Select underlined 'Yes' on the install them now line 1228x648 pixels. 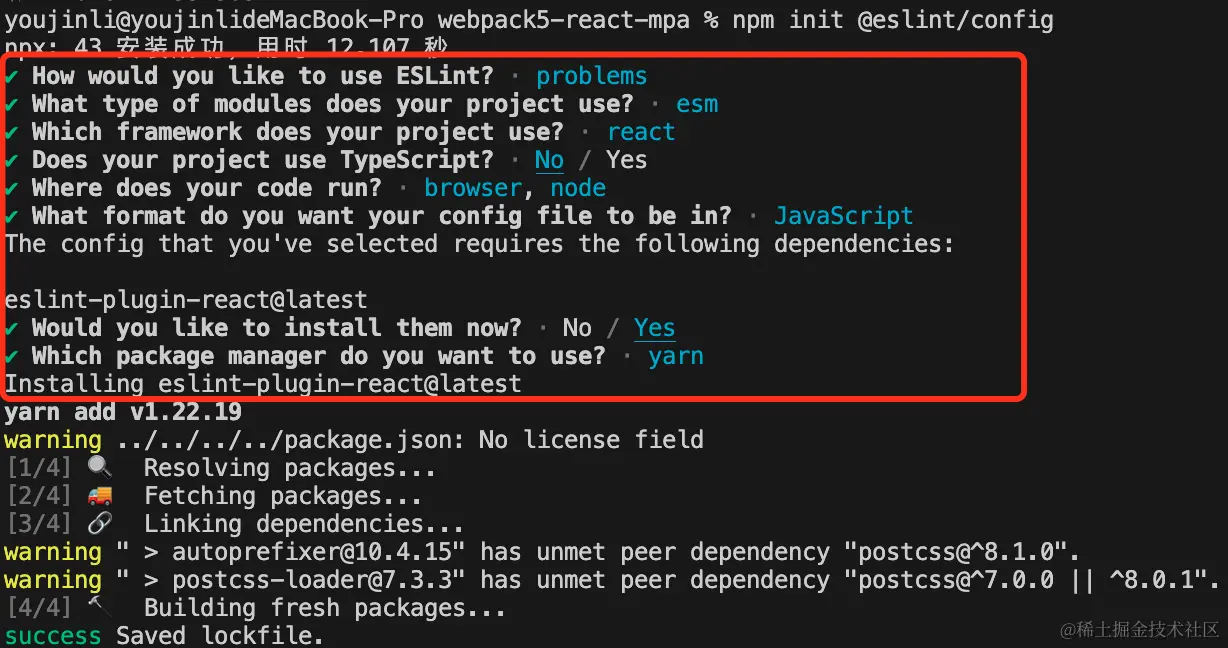tap(654, 328)
